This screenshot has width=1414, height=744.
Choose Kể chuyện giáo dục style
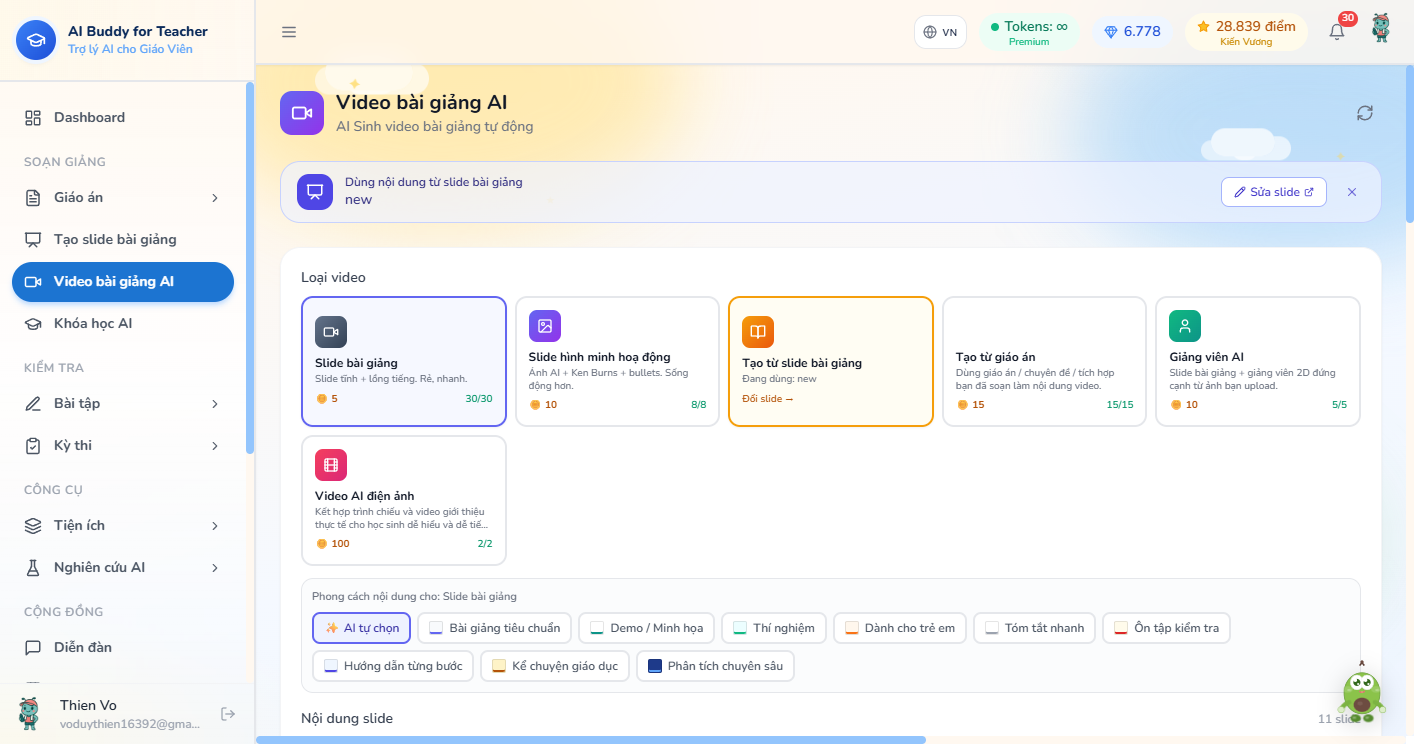pos(555,666)
